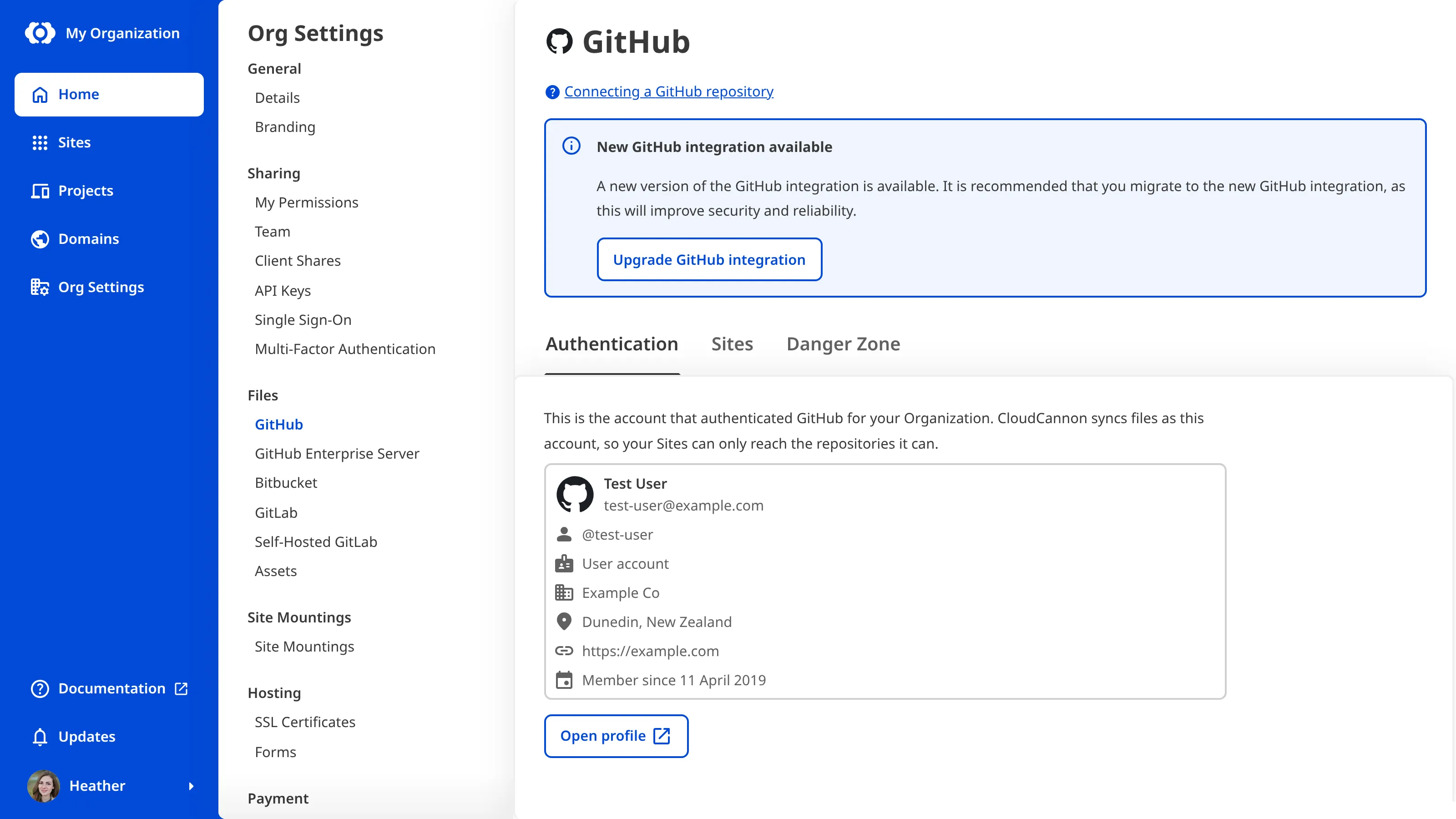1456x819 pixels.
Task: Open the Branding settings page
Action: [x=285, y=126]
